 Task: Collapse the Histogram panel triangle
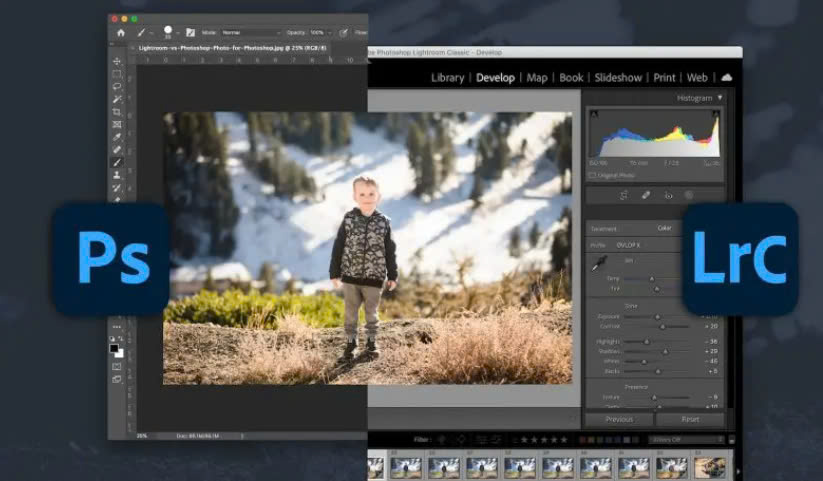pos(720,98)
